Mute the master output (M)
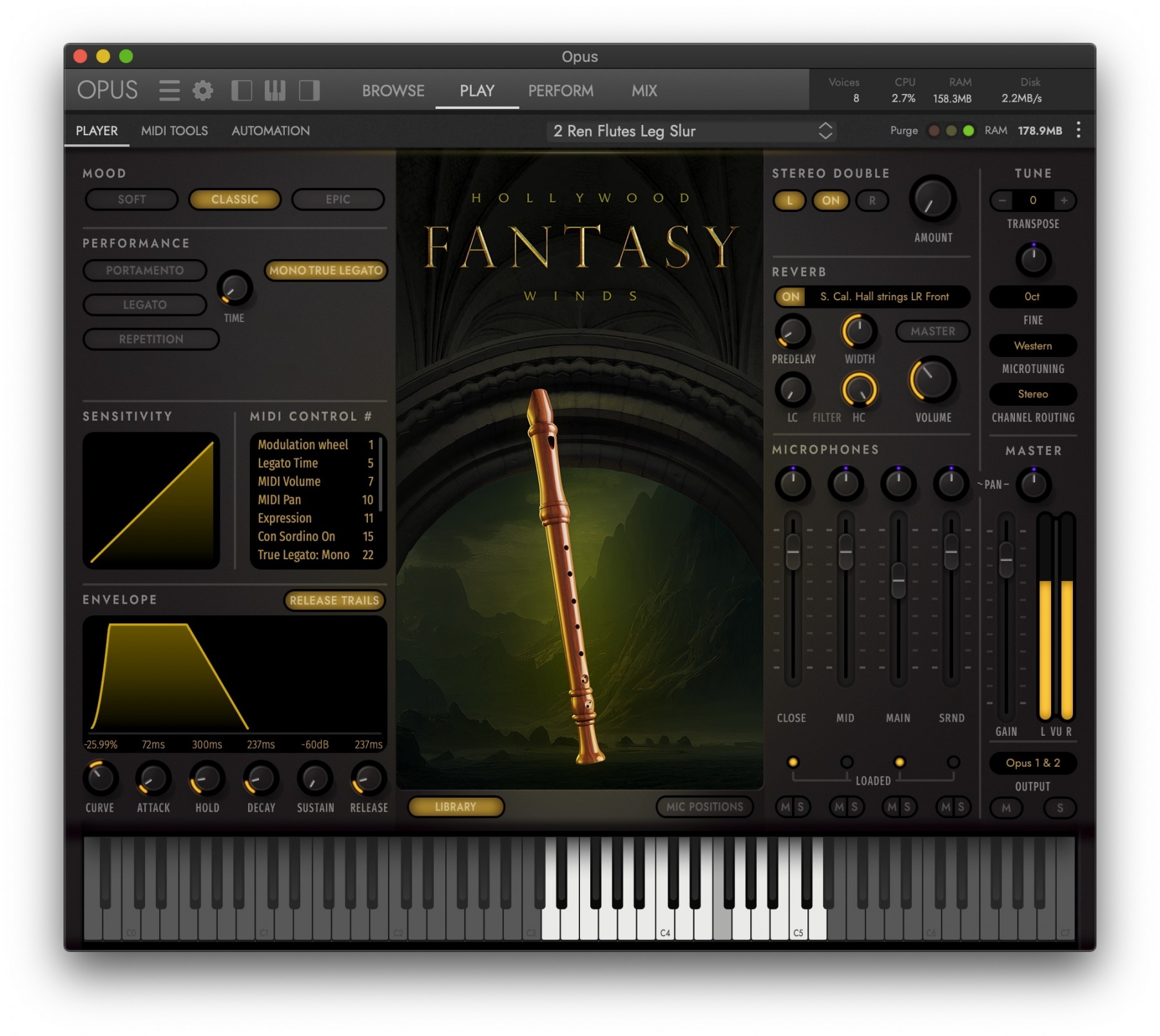This screenshot has width=1160, height=1036. click(x=1006, y=808)
